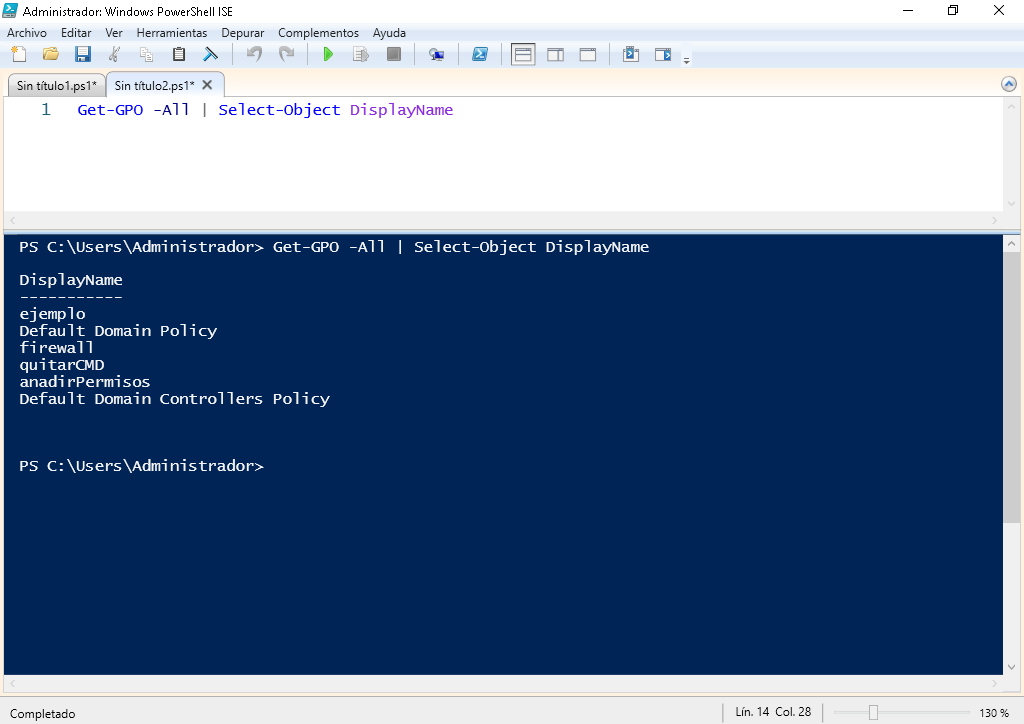Open a script with the folder icon
Image resolution: width=1024 pixels, height=724 pixels.
51,54
